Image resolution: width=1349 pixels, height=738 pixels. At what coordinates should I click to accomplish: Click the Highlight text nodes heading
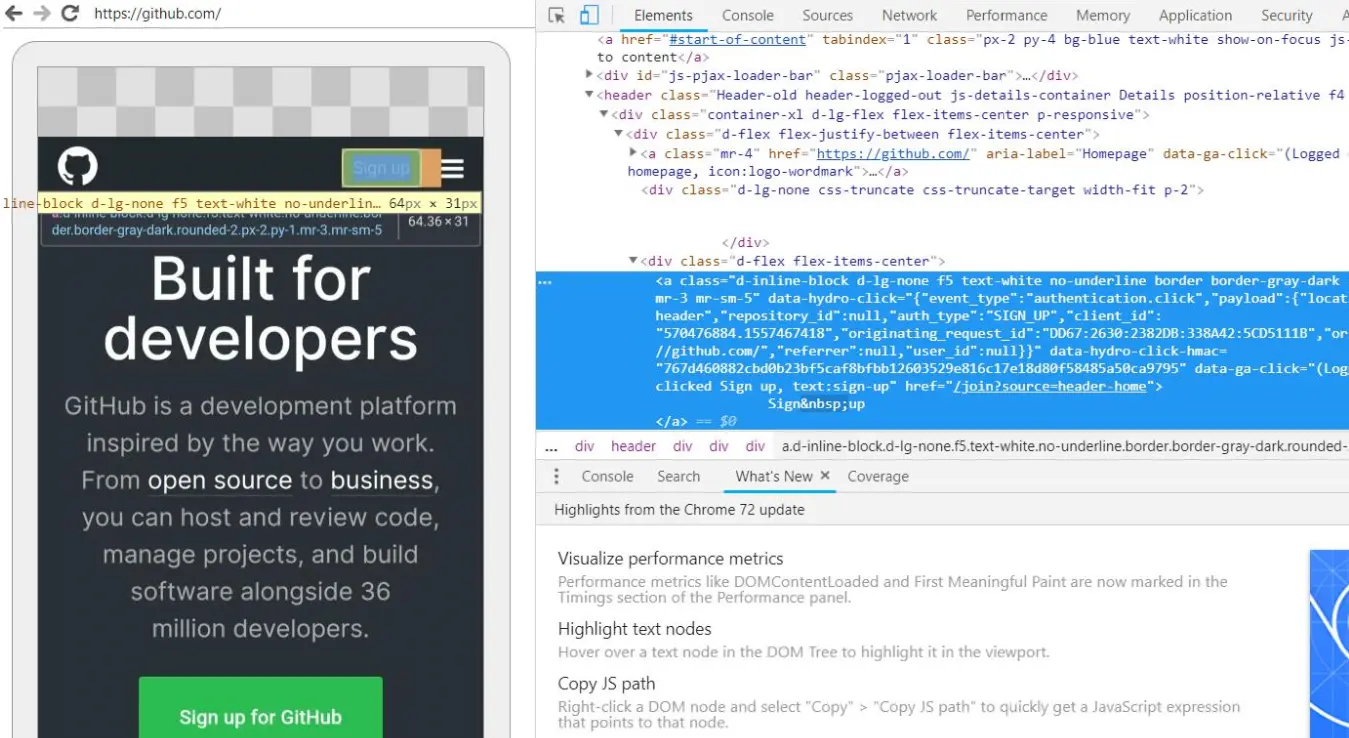[634, 629]
